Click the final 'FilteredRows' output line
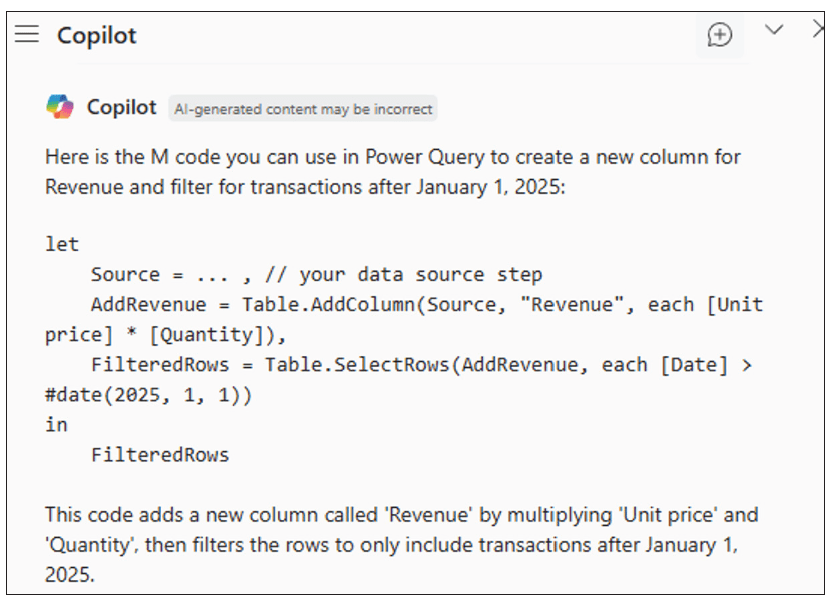Image resolution: width=827 pixels, height=616 pixels. pyautogui.click(x=160, y=454)
